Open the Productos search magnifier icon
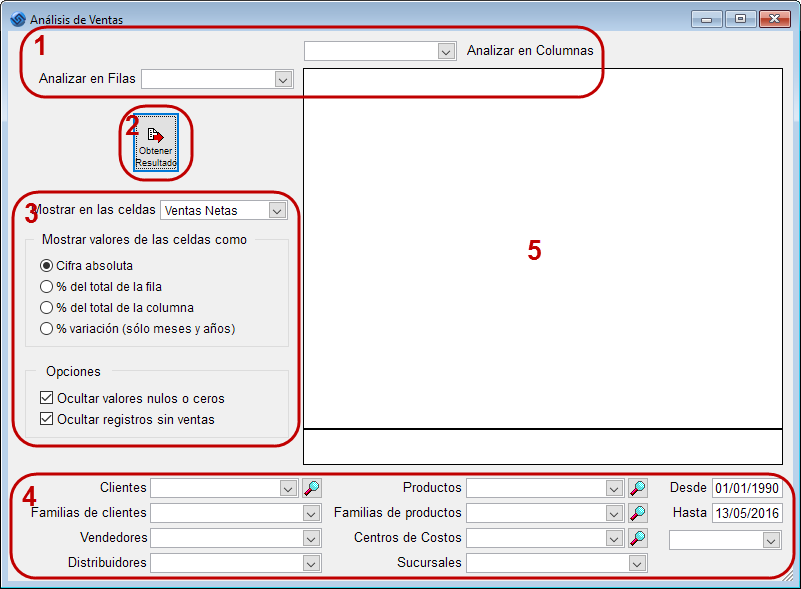801x589 pixels. (638, 488)
